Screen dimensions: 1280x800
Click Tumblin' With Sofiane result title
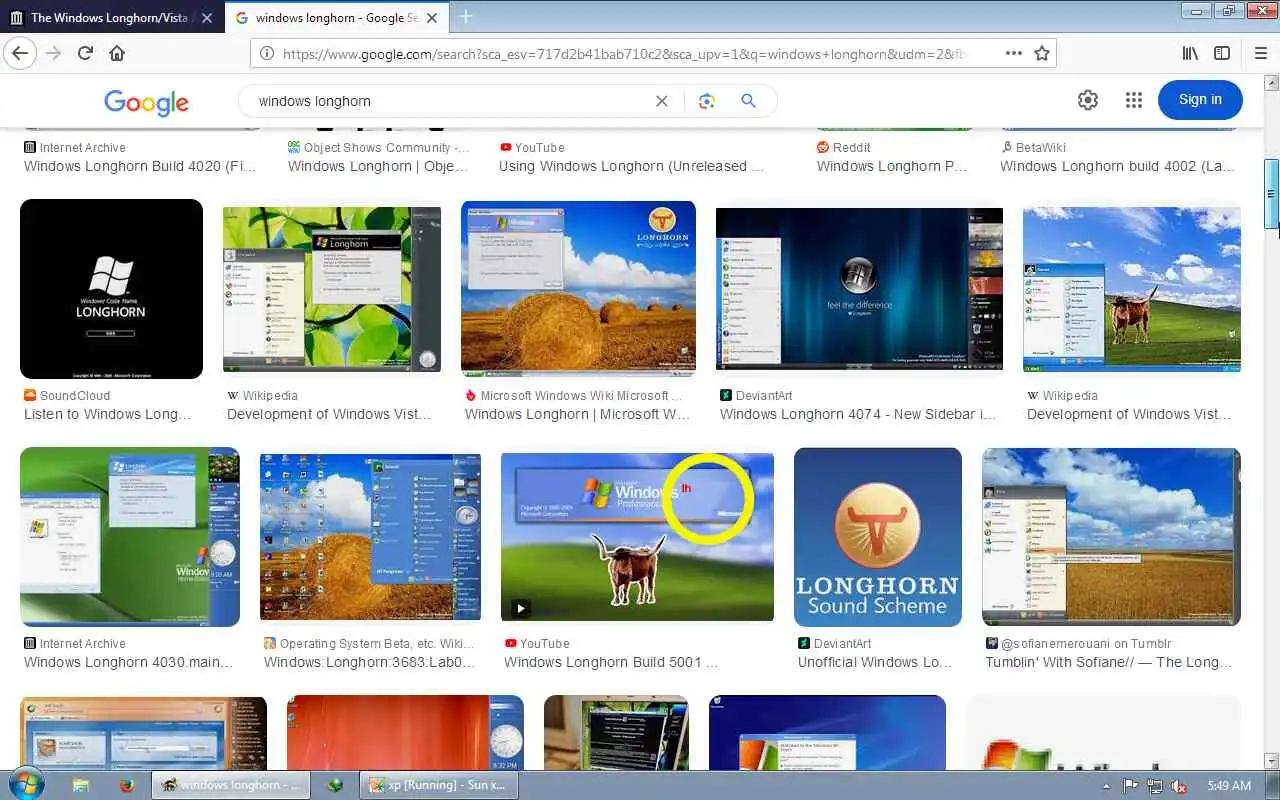tap(1109, 662)
